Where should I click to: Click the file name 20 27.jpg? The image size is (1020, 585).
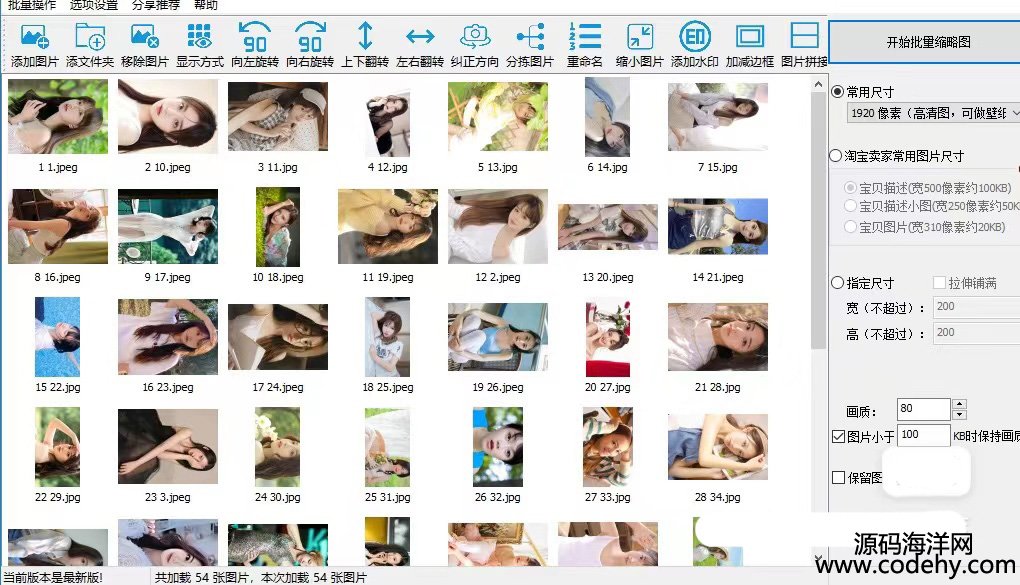coord(608,387)
